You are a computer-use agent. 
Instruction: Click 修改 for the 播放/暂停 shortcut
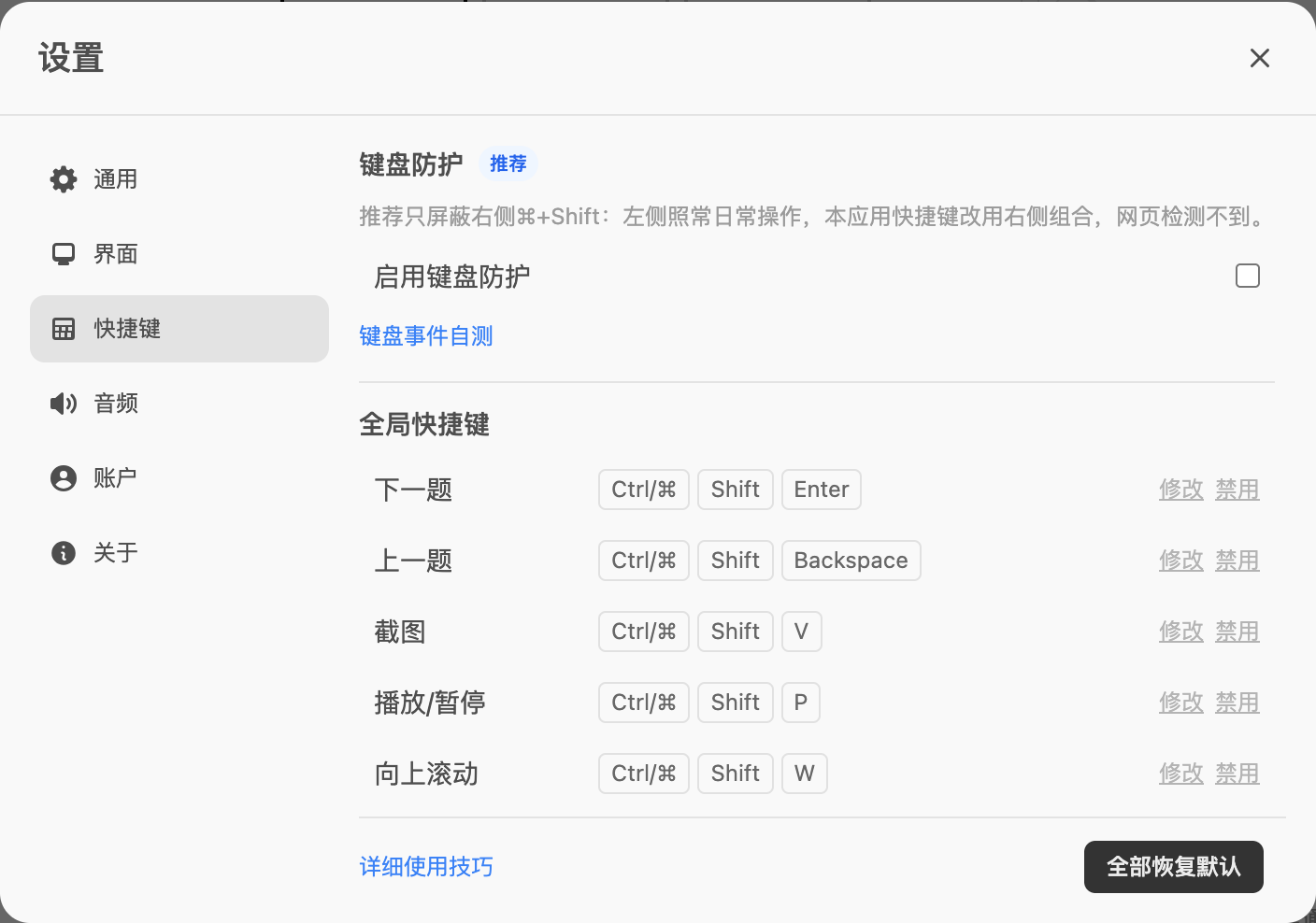point(1181,703)
